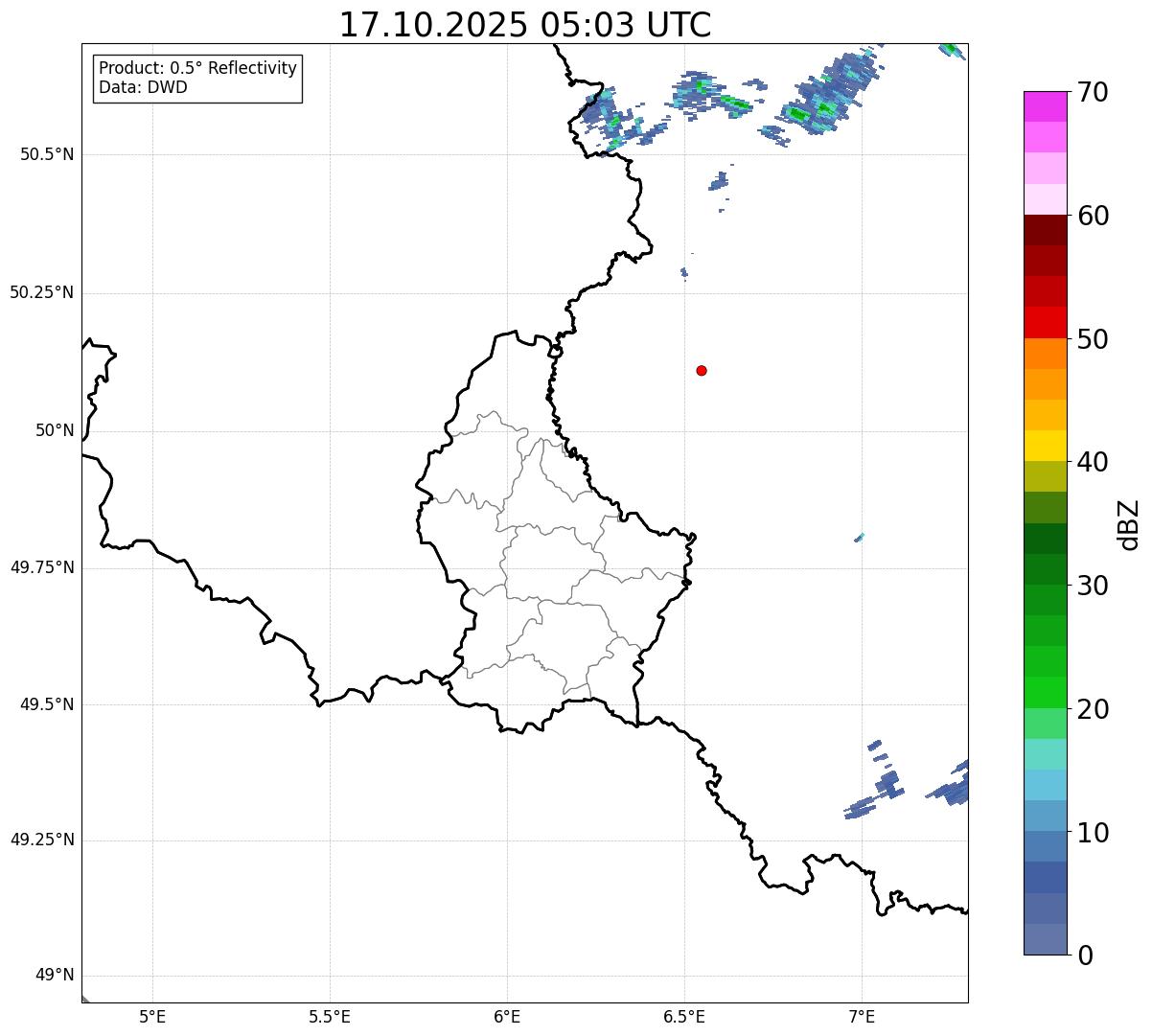1152x1036 pixels.
Task: Click the "6°E" longitude label
Action: [507, 1016]
